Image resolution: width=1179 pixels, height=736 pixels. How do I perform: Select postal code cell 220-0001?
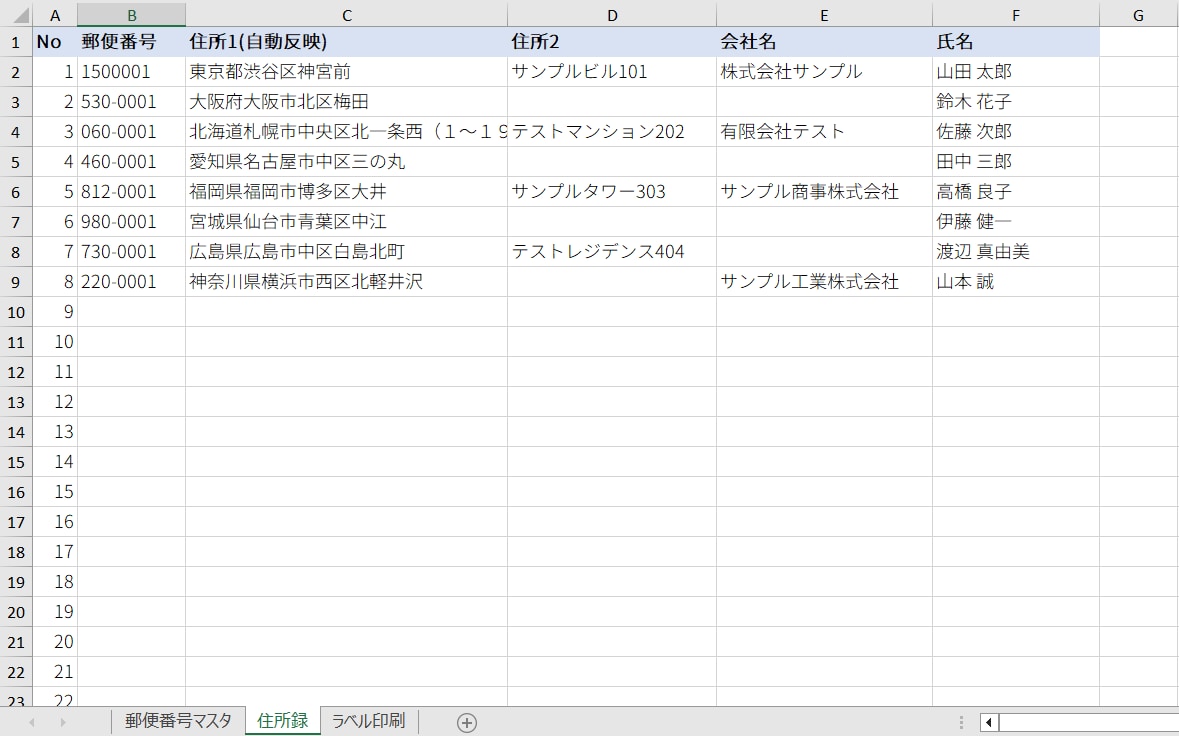(132, 282)
